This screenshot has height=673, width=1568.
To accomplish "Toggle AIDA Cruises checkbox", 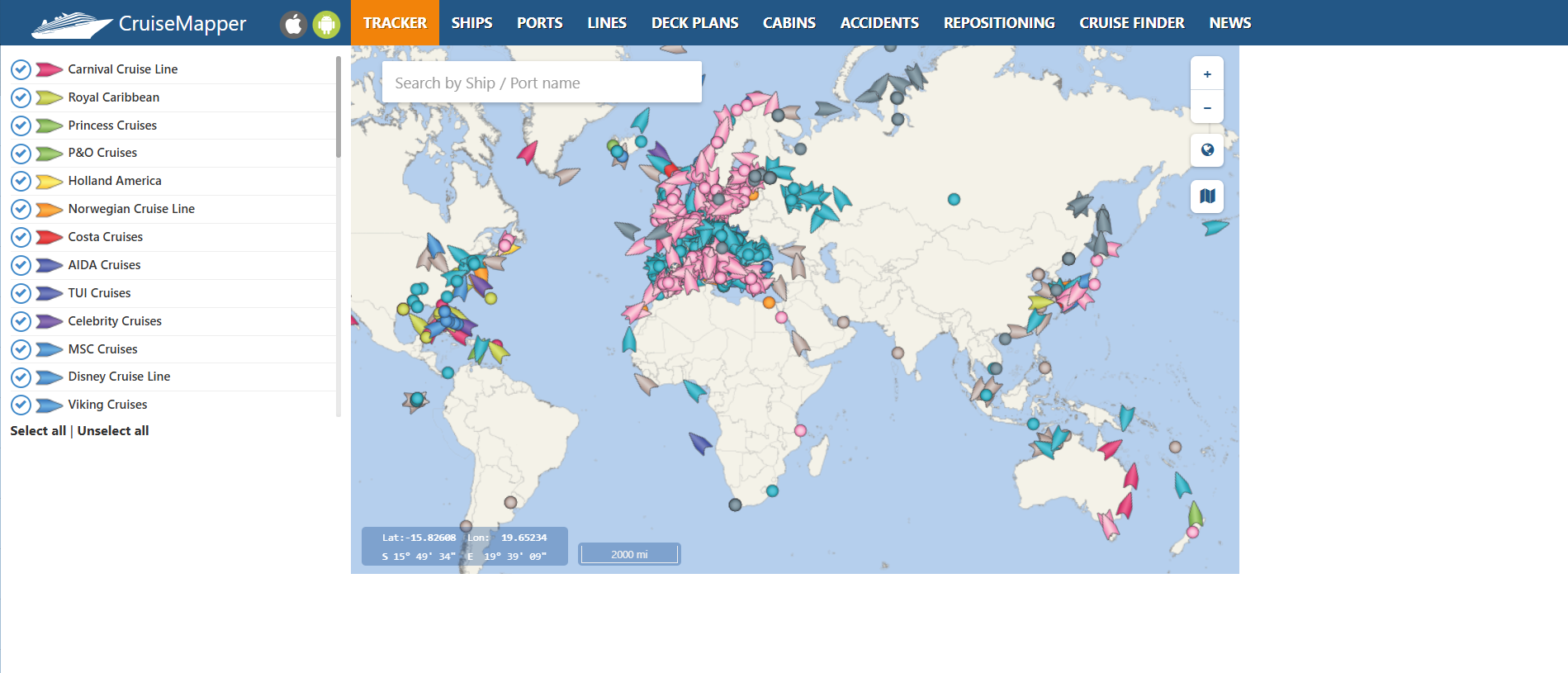I will click(x=21, y=265).
